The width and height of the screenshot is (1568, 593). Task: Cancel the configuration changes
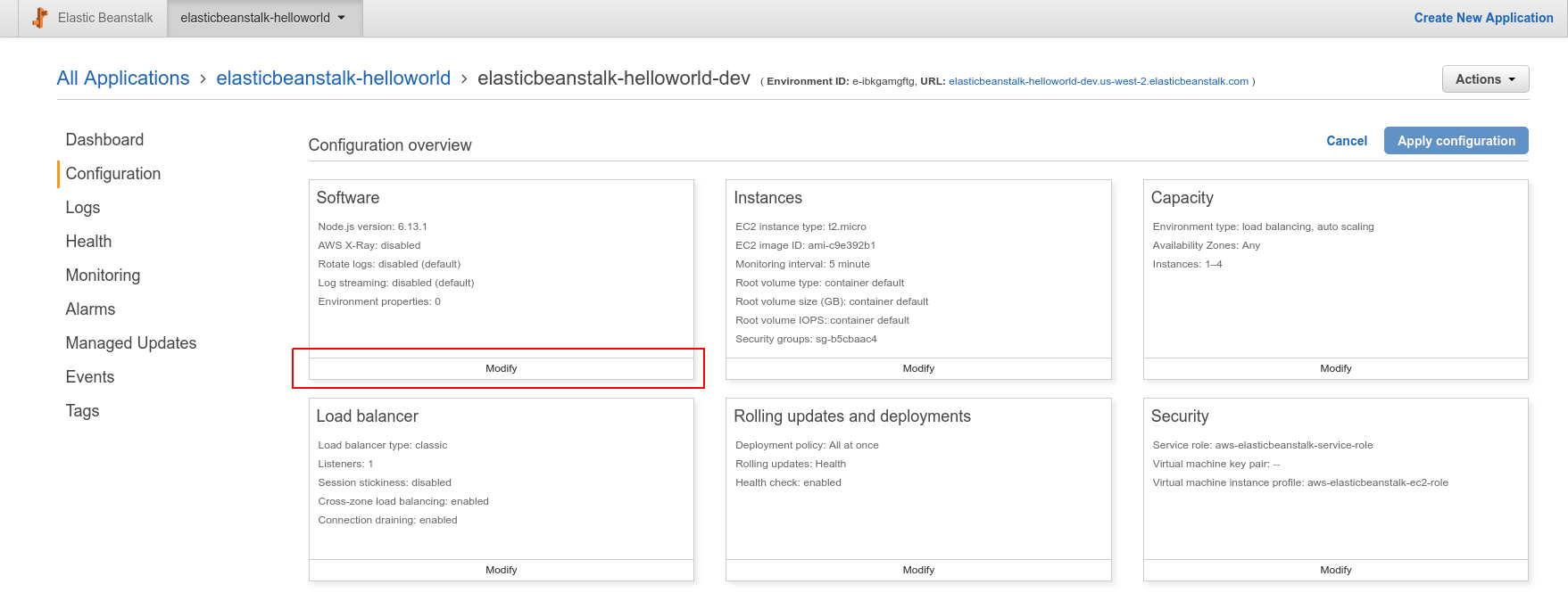[1346, 141]
